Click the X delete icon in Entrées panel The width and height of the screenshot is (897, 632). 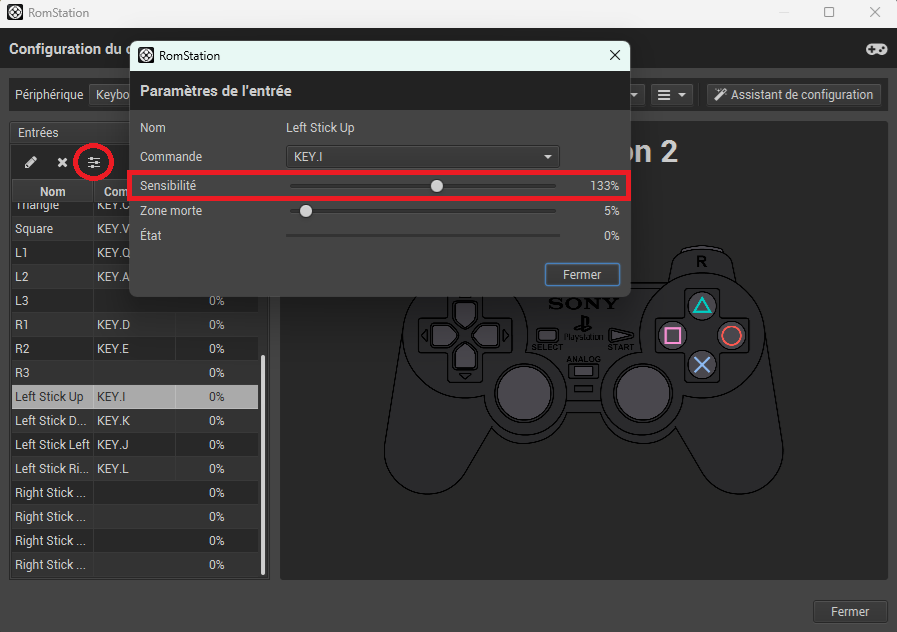click(x=62, y=162)
